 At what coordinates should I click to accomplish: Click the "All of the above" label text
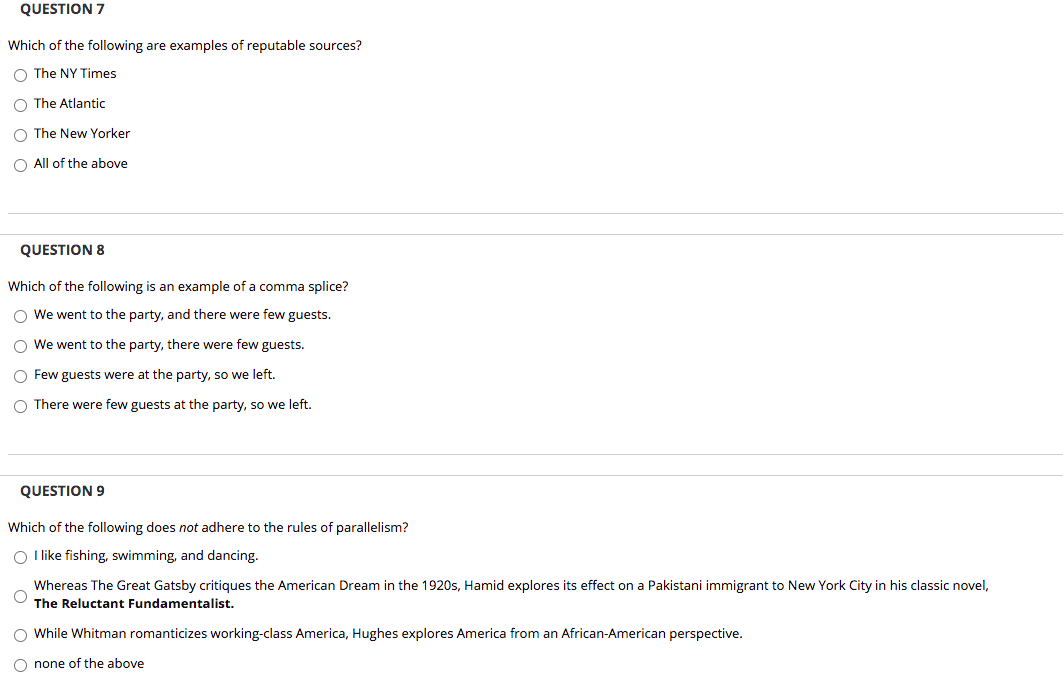click(x=81, y=163)
